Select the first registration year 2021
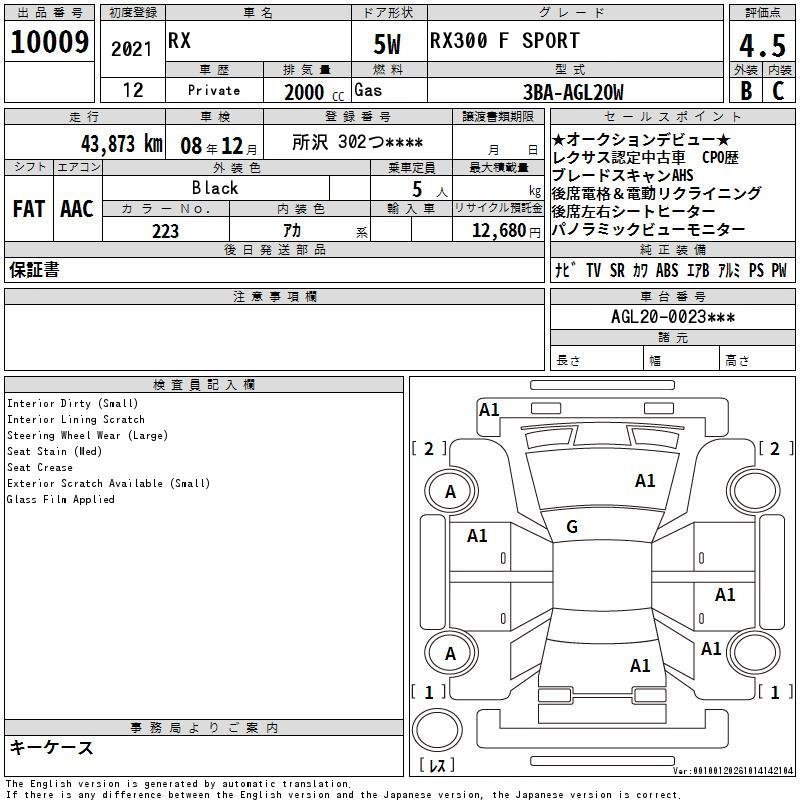This screenshot has height=800, width=800. [x=132, y=49]
